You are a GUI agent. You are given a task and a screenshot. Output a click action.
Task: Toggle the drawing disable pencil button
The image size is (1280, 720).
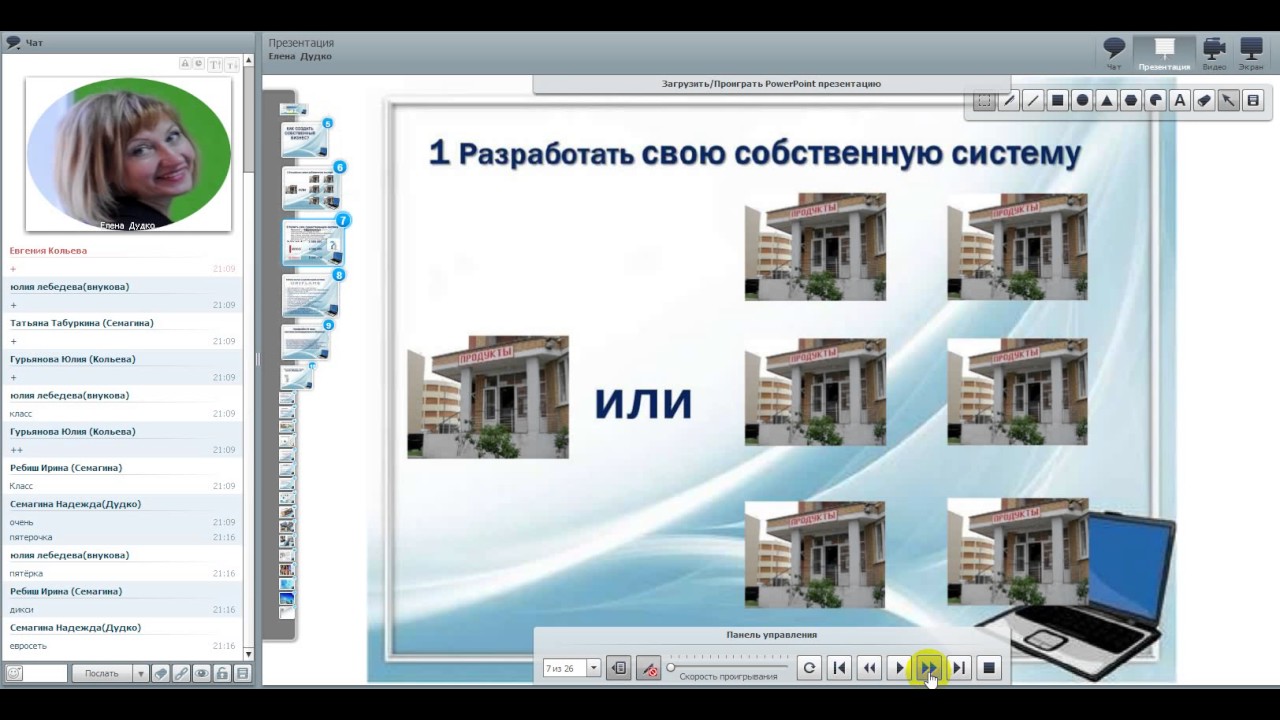pyautogui.click(x=649, y=668)
